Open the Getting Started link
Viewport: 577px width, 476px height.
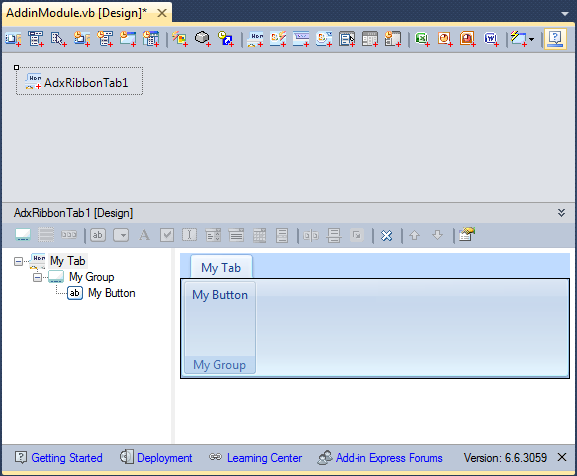pos(67,458)
